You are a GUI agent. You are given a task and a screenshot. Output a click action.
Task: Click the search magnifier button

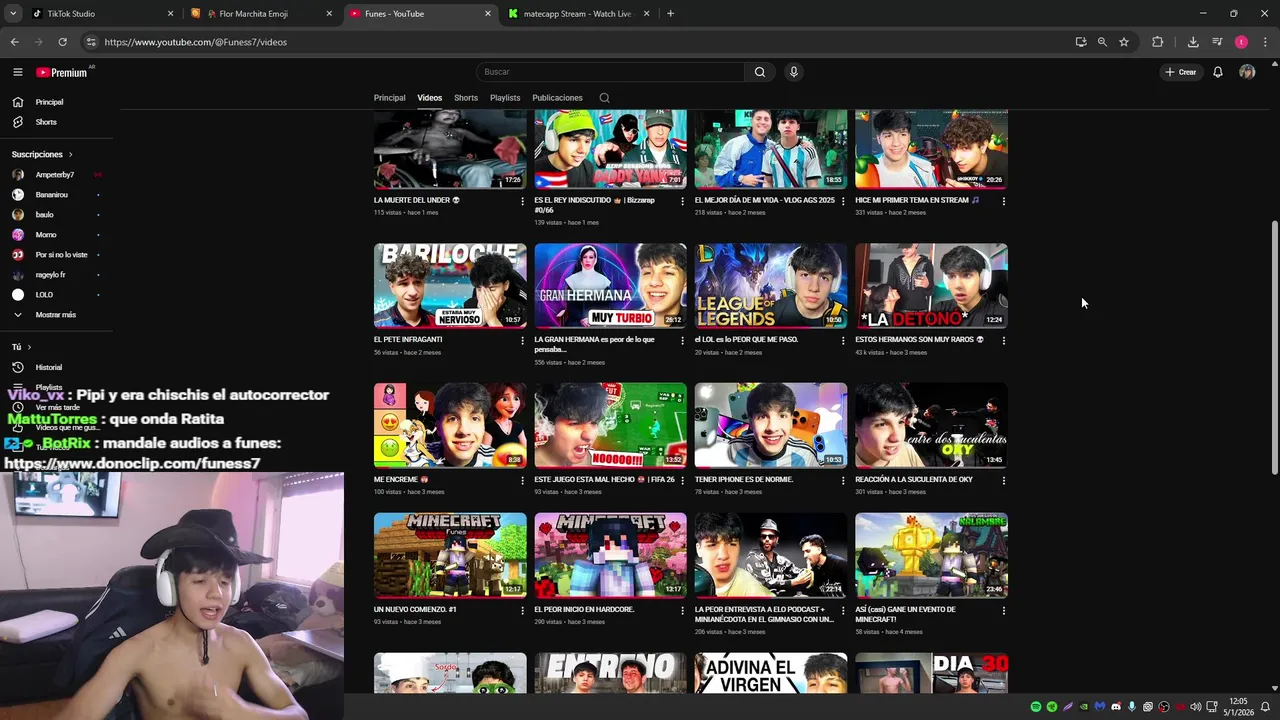click(760, 72)
